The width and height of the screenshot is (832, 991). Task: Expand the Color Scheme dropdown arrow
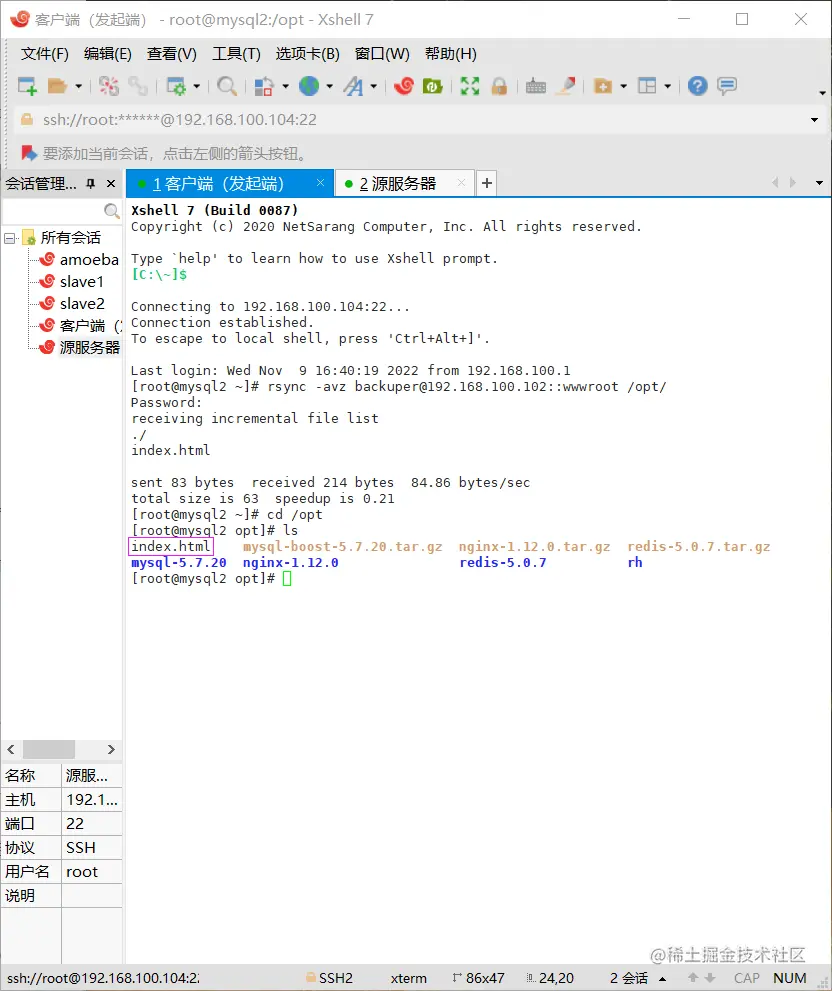coord(285,86)
